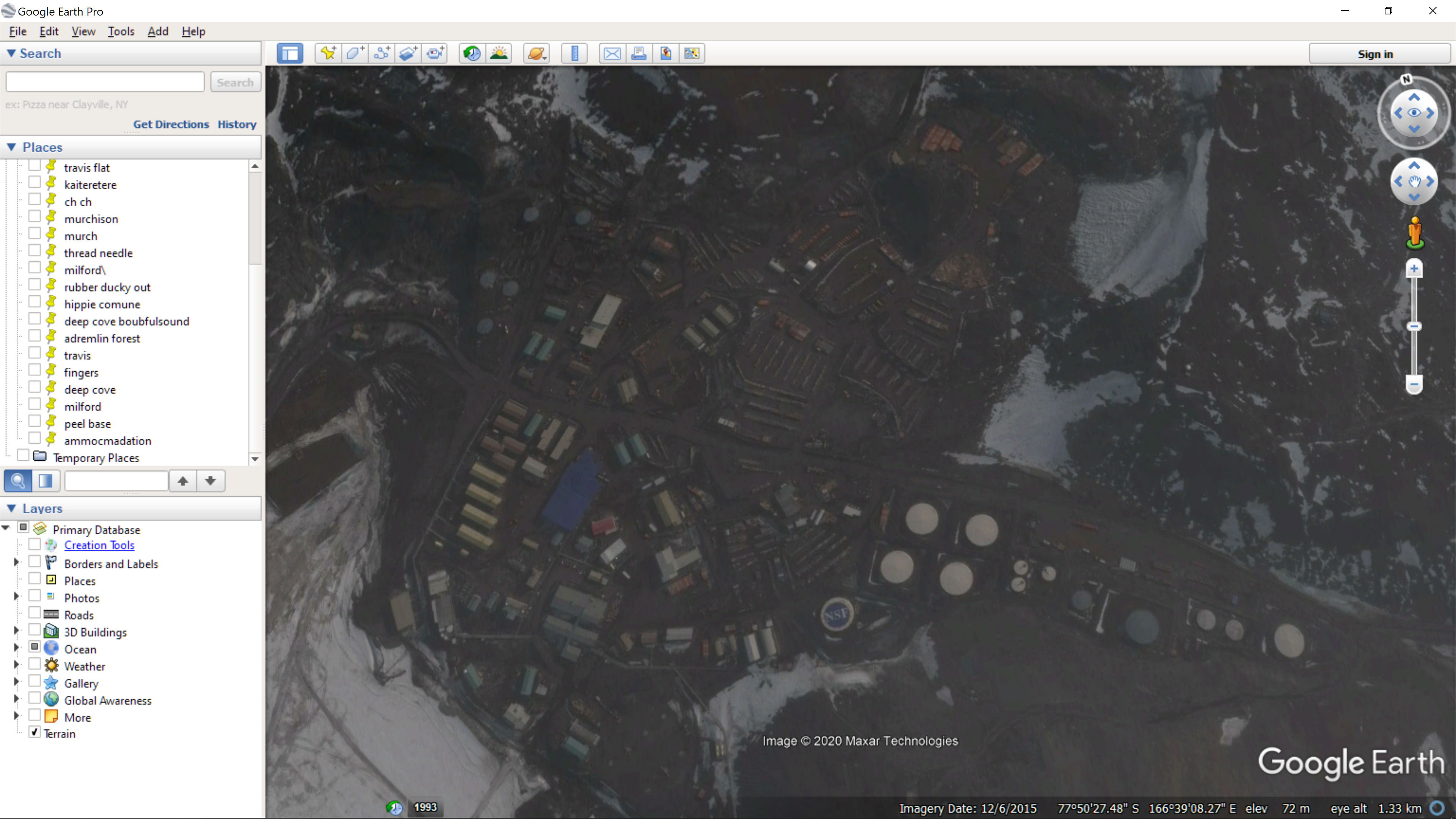Zoom out with the minus button

click(x=1414, y=384)
